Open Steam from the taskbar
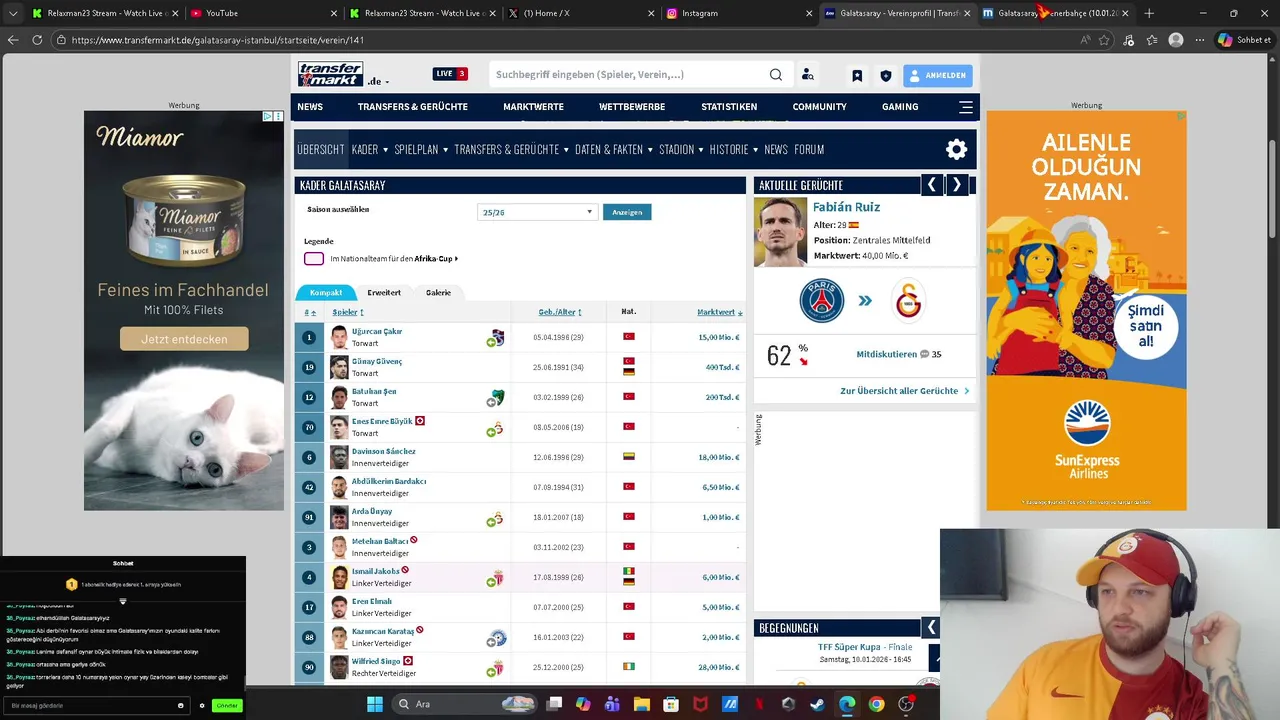This screenshot has width=1280, height=720. click(817, 704)
